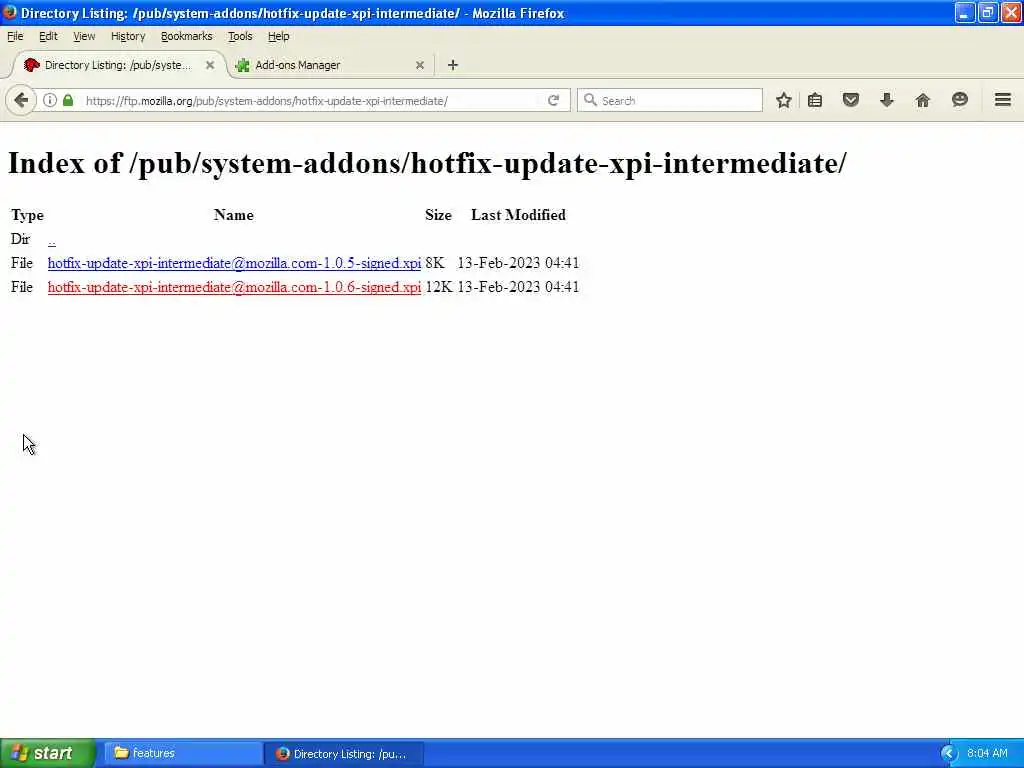Bookmark this page with the star
This screenshot has height=768, width=1024.
(x=784, y=100)
